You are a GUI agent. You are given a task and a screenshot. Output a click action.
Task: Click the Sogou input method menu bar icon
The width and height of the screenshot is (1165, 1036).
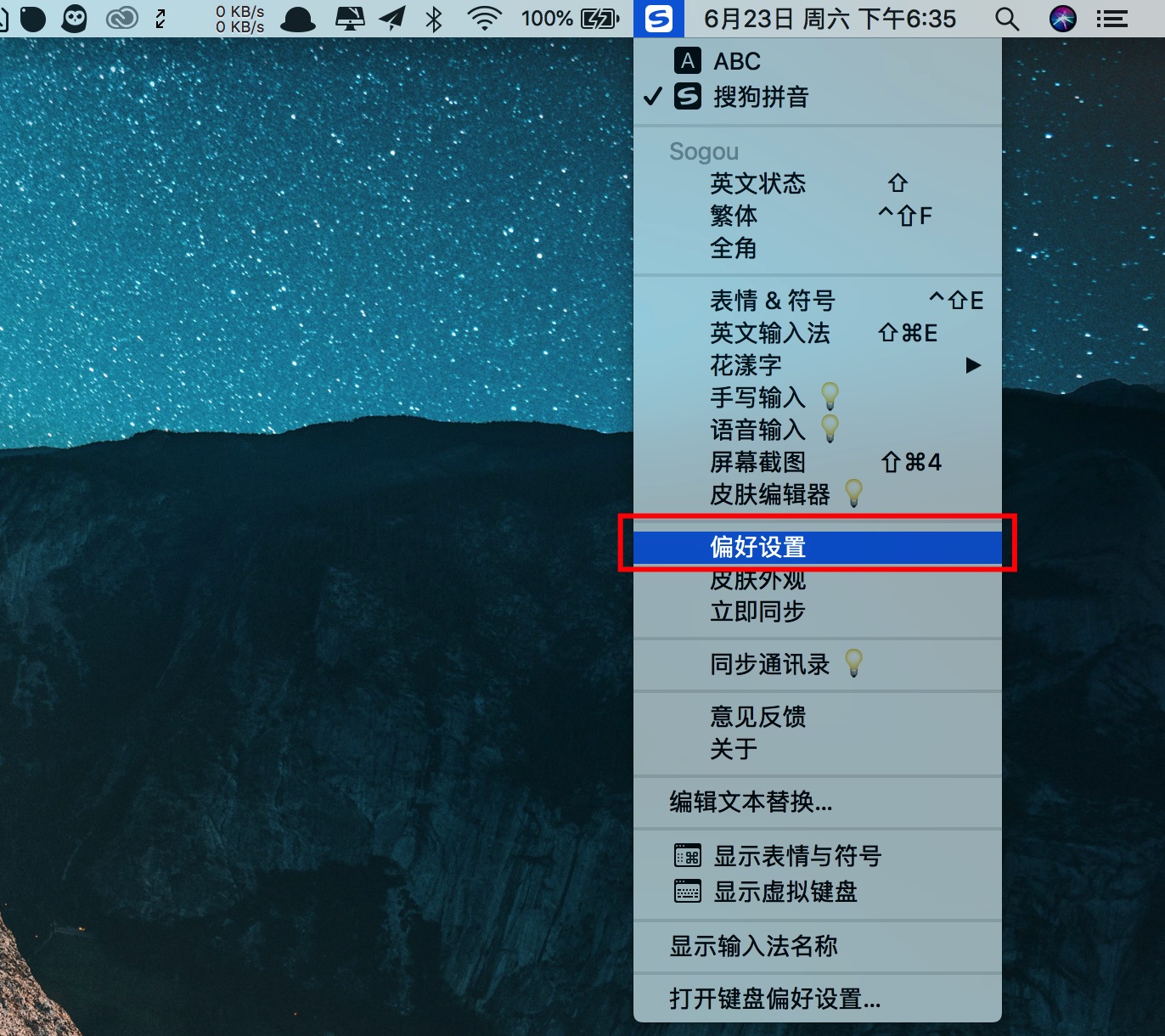tap(658, 19)
